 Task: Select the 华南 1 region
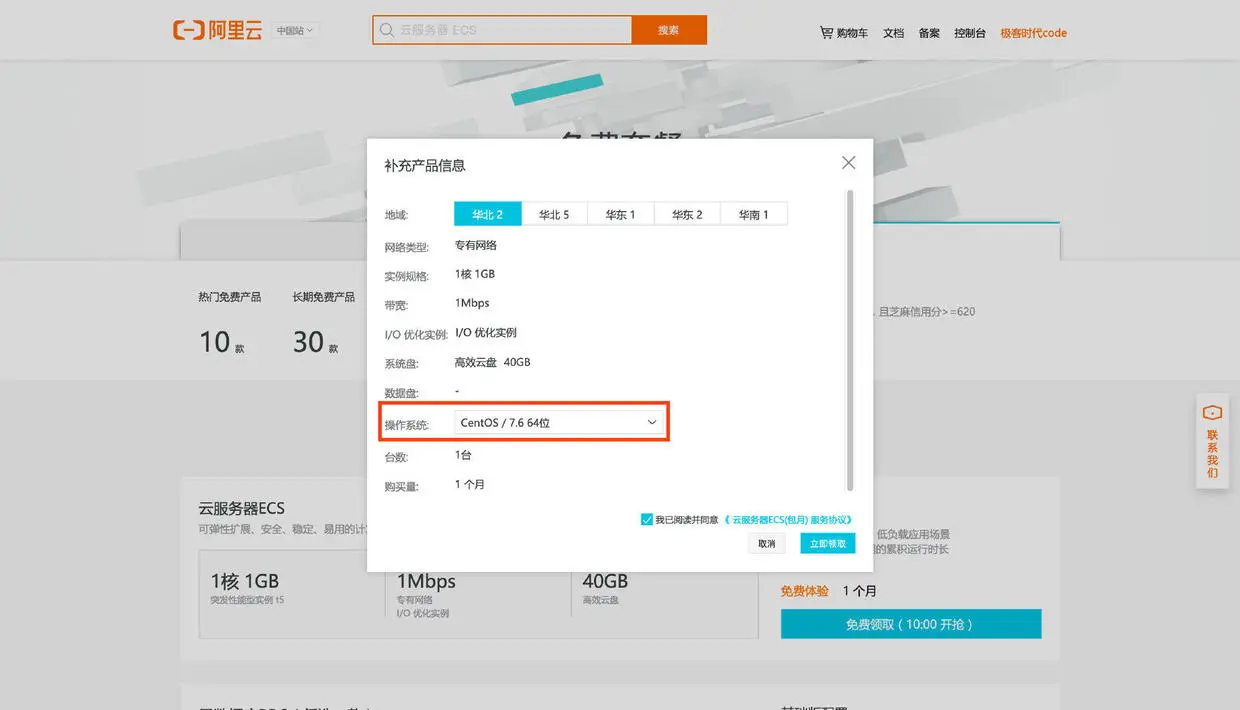[754, 214]
